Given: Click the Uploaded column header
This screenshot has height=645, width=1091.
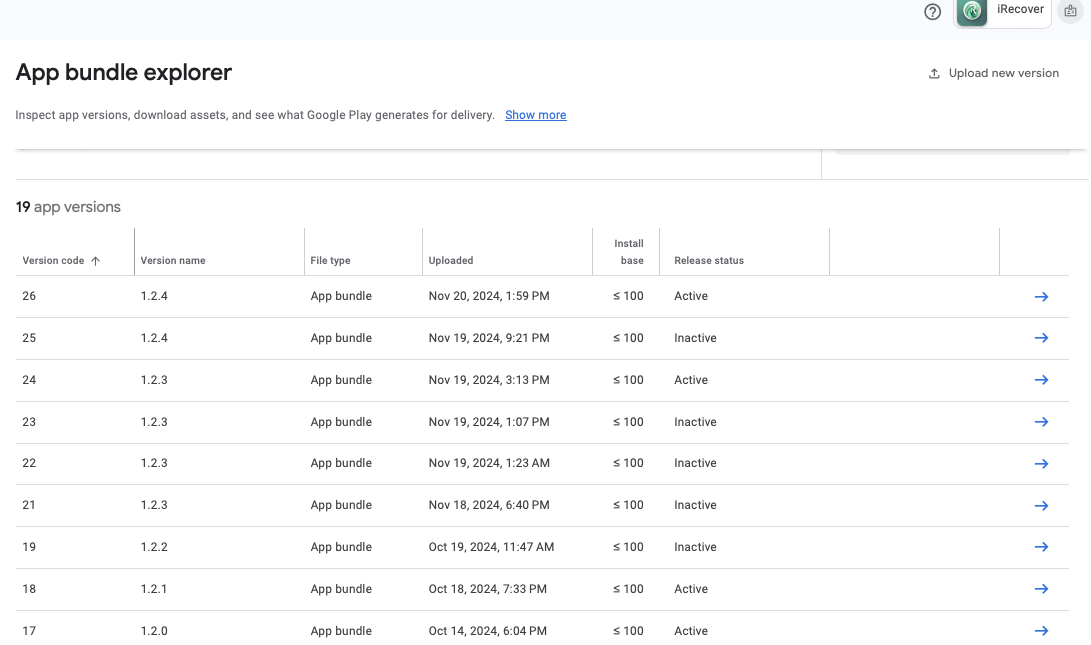Looking at the screenshot, I should [451, 261].
